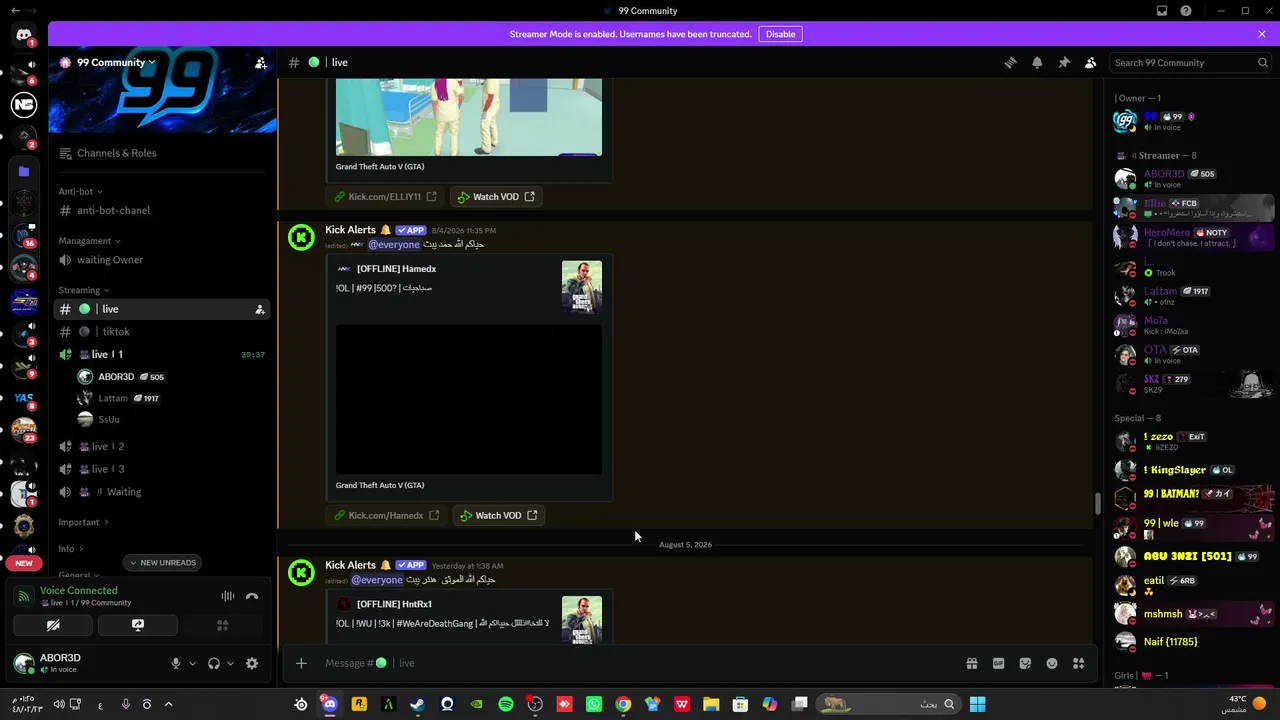This screenshot has width=1280, height=720.
Task: Open the Help question mark icon
Action: click(1186, 11)
